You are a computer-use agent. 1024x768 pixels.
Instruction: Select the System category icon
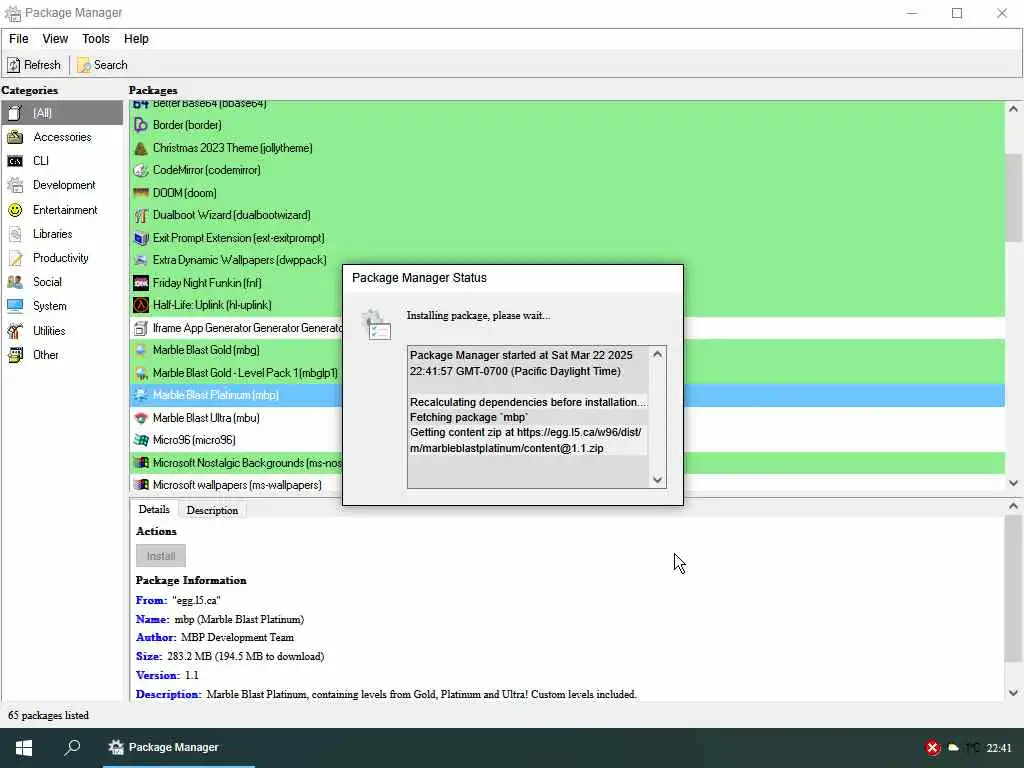tap(15, 306)
